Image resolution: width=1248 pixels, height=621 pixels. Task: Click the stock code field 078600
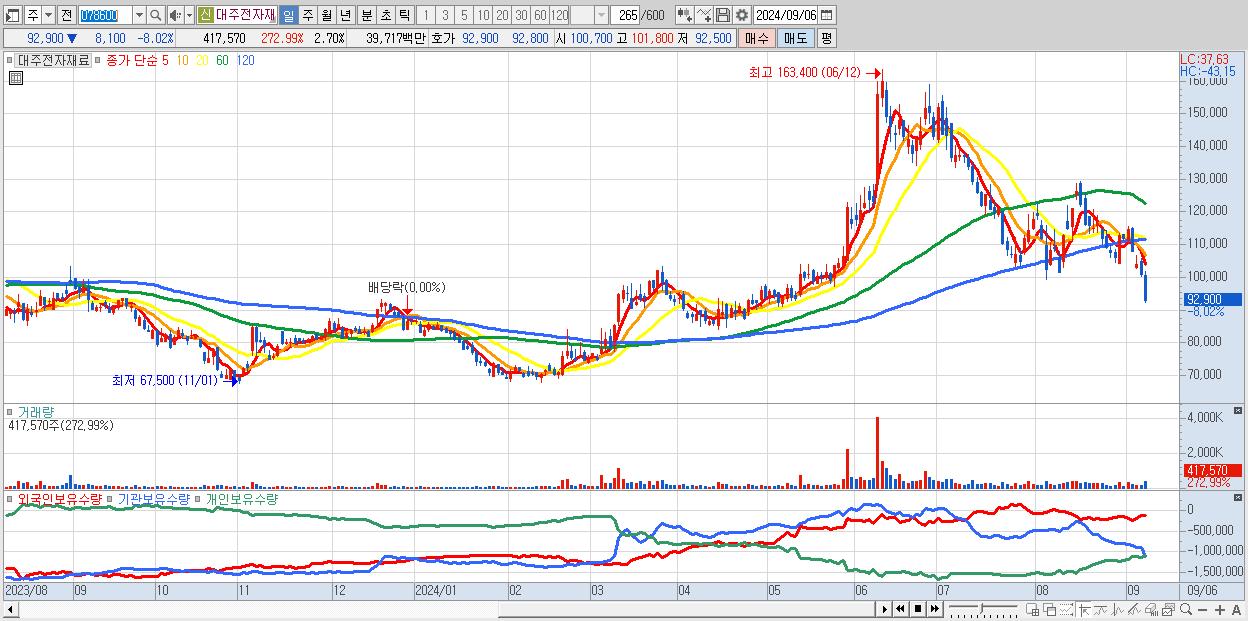click(106, 16)
